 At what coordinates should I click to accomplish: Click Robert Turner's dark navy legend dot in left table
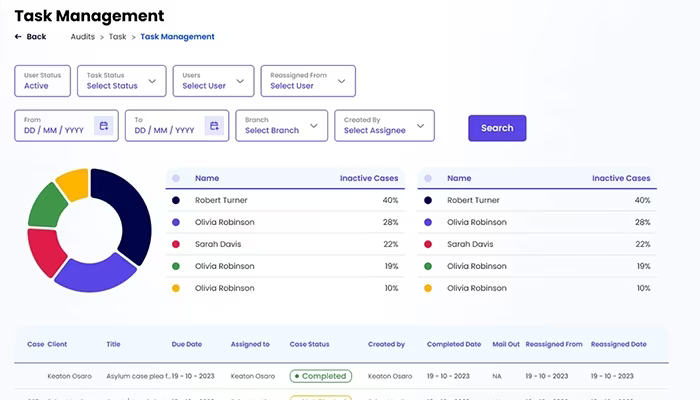[176, 200]
